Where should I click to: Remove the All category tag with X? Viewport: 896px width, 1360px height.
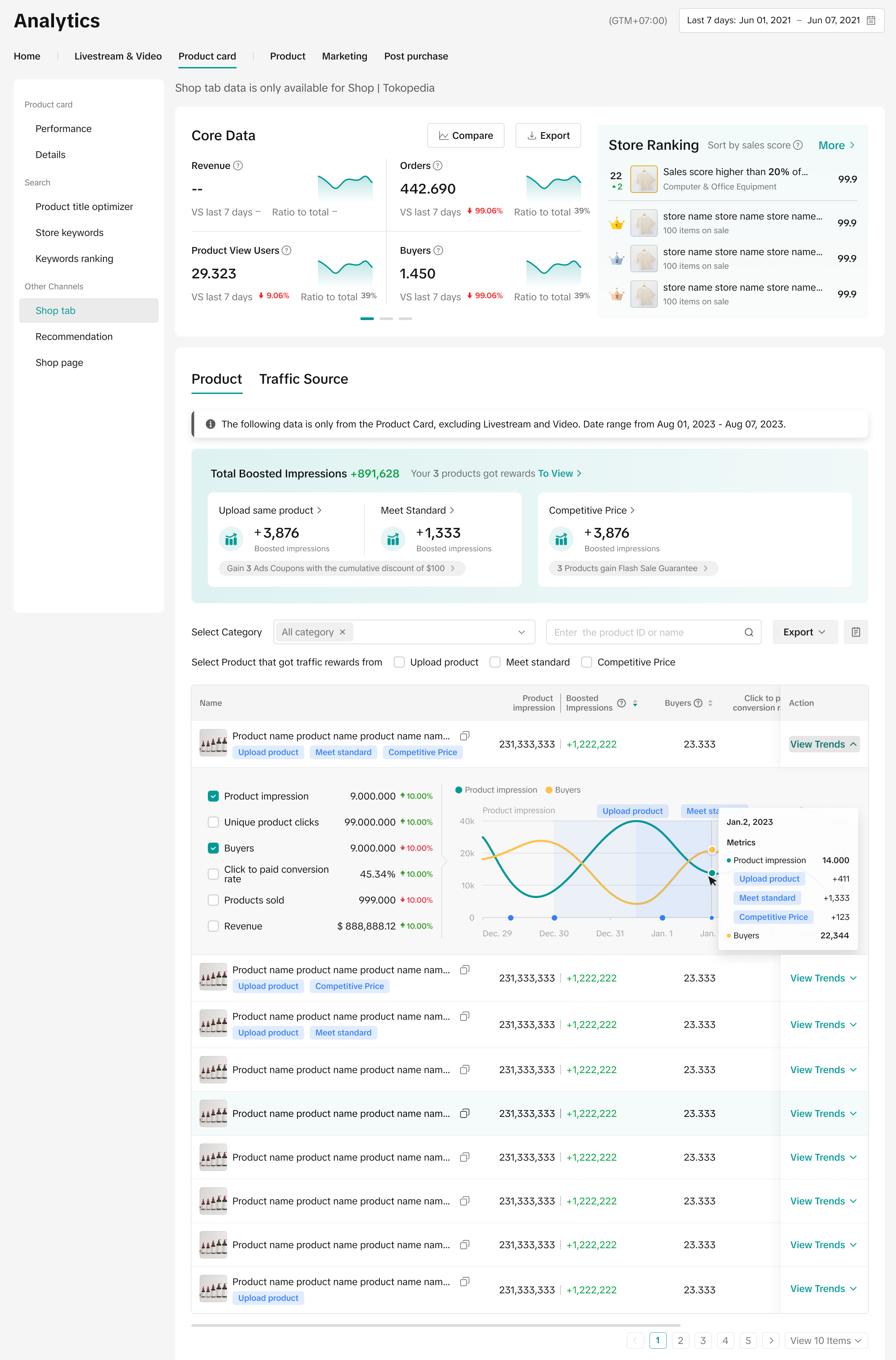click(342, 632)
